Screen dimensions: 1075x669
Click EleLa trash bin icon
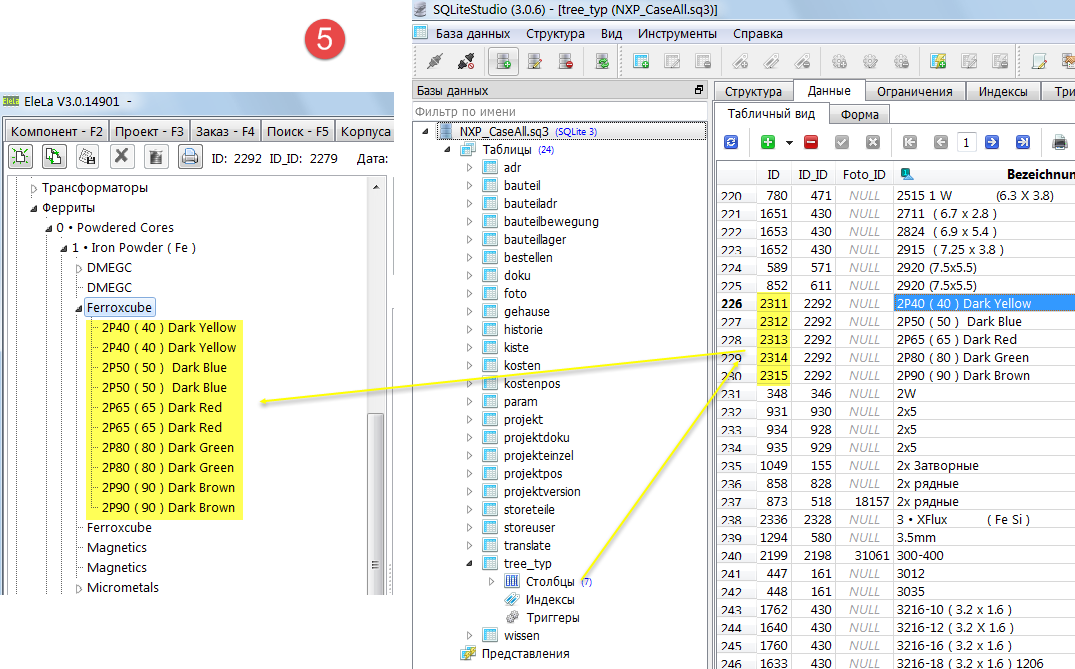pos(156,157)
